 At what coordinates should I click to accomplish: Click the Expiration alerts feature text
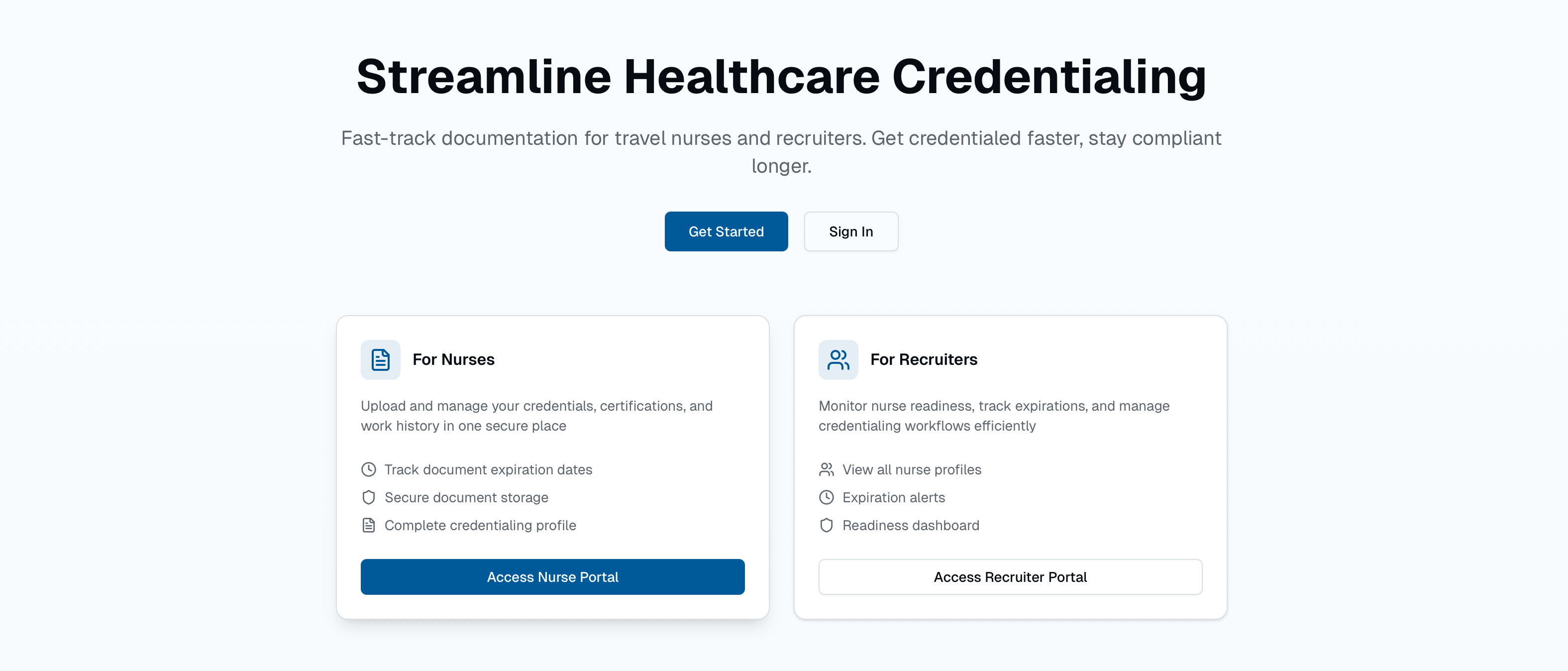pos(894,497)
